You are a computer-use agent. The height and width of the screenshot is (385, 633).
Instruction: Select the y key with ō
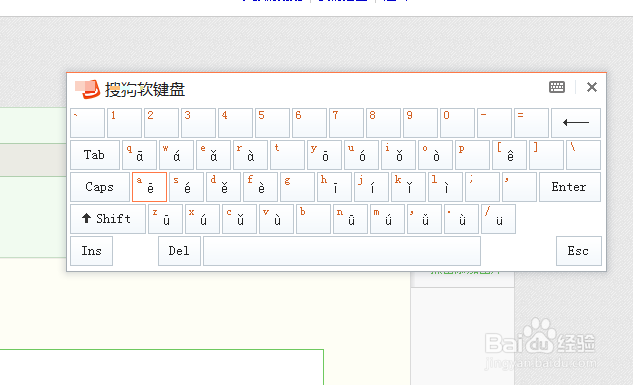coord(325,155)
